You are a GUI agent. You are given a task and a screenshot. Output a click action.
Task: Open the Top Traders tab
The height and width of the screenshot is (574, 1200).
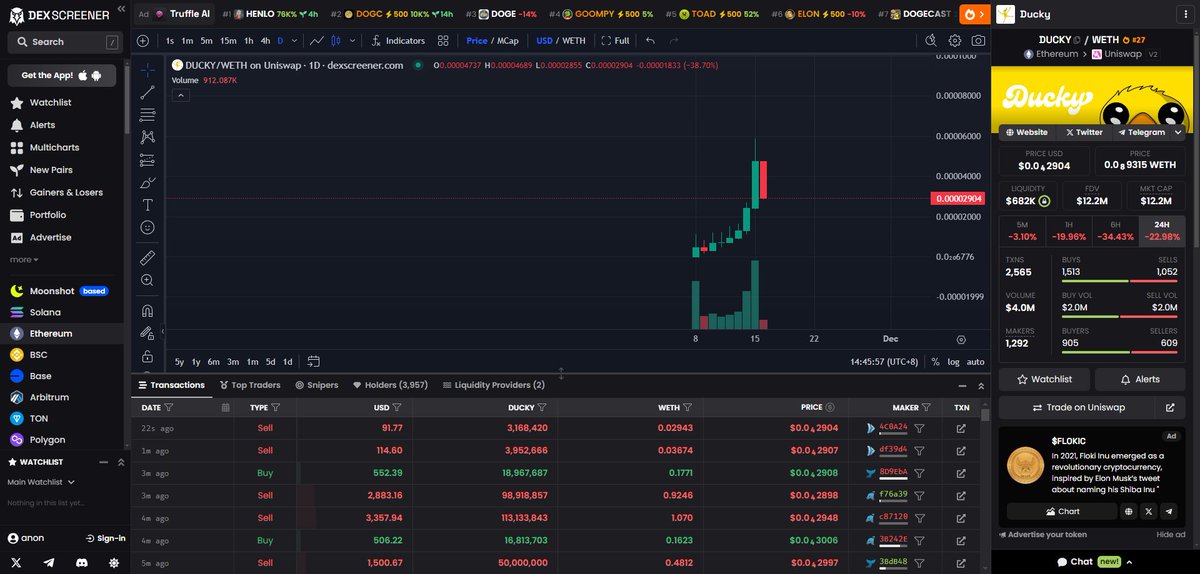click(x=249, y=385)
